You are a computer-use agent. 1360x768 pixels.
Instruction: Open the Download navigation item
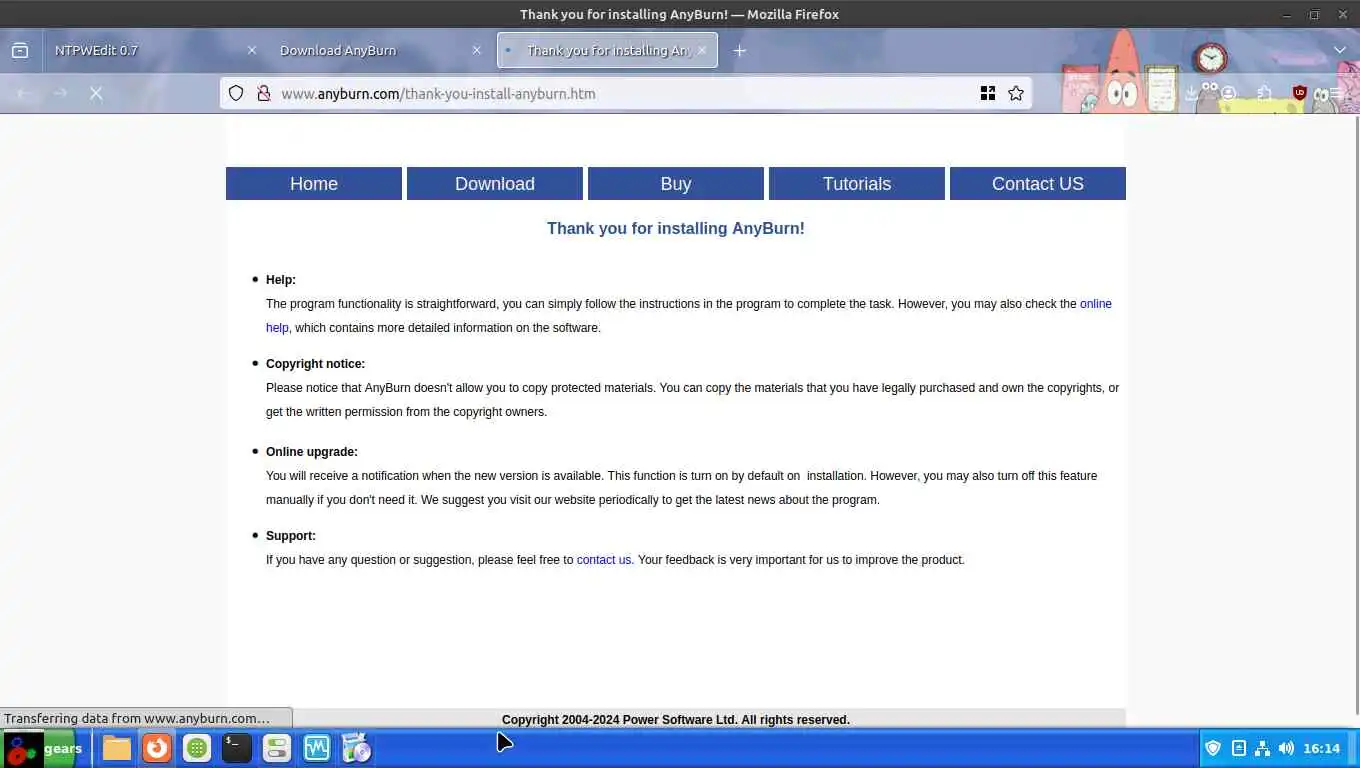click(x=495, y=183)
